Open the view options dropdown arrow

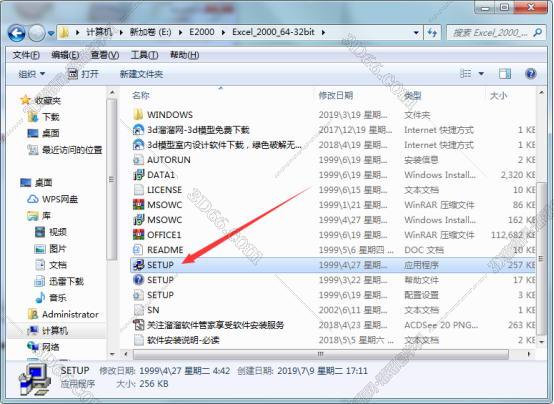click(481, 74)
